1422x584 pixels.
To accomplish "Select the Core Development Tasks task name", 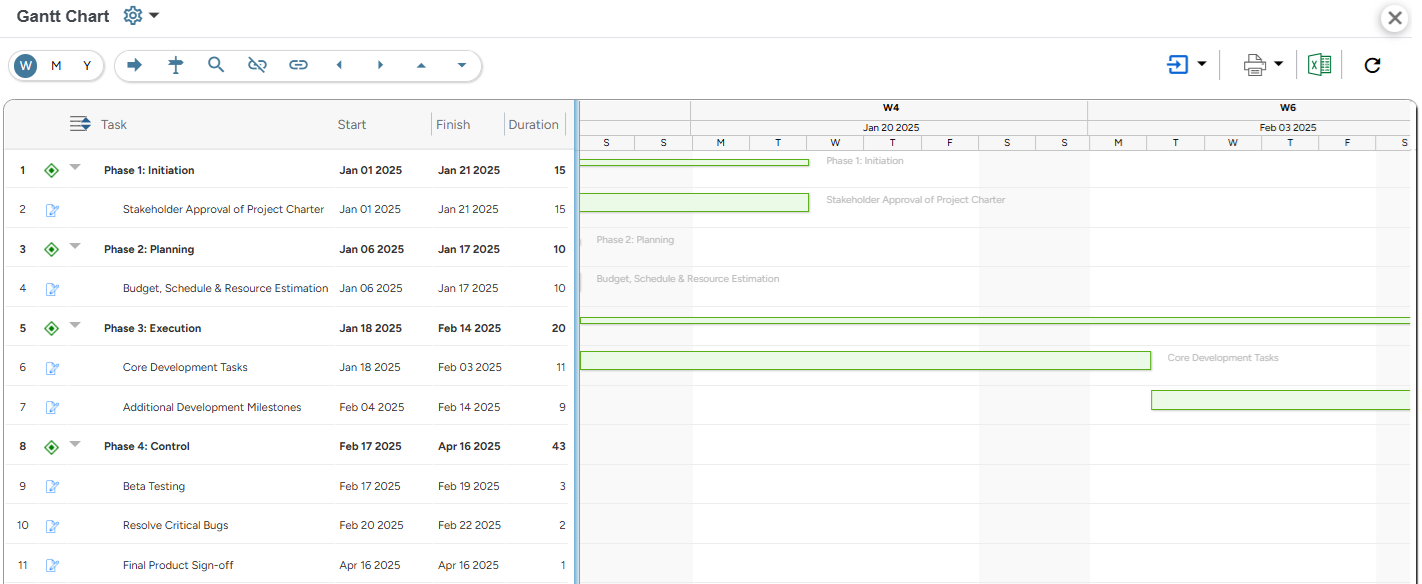I will 185,367.
